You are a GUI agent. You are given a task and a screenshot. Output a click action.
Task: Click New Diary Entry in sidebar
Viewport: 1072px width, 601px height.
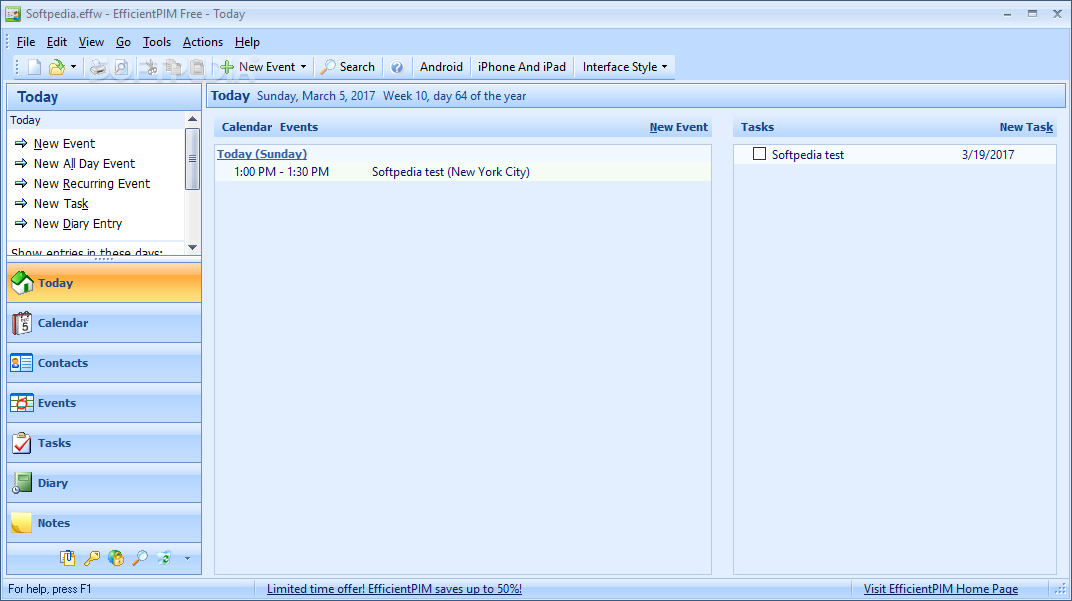tap(78, 224)
